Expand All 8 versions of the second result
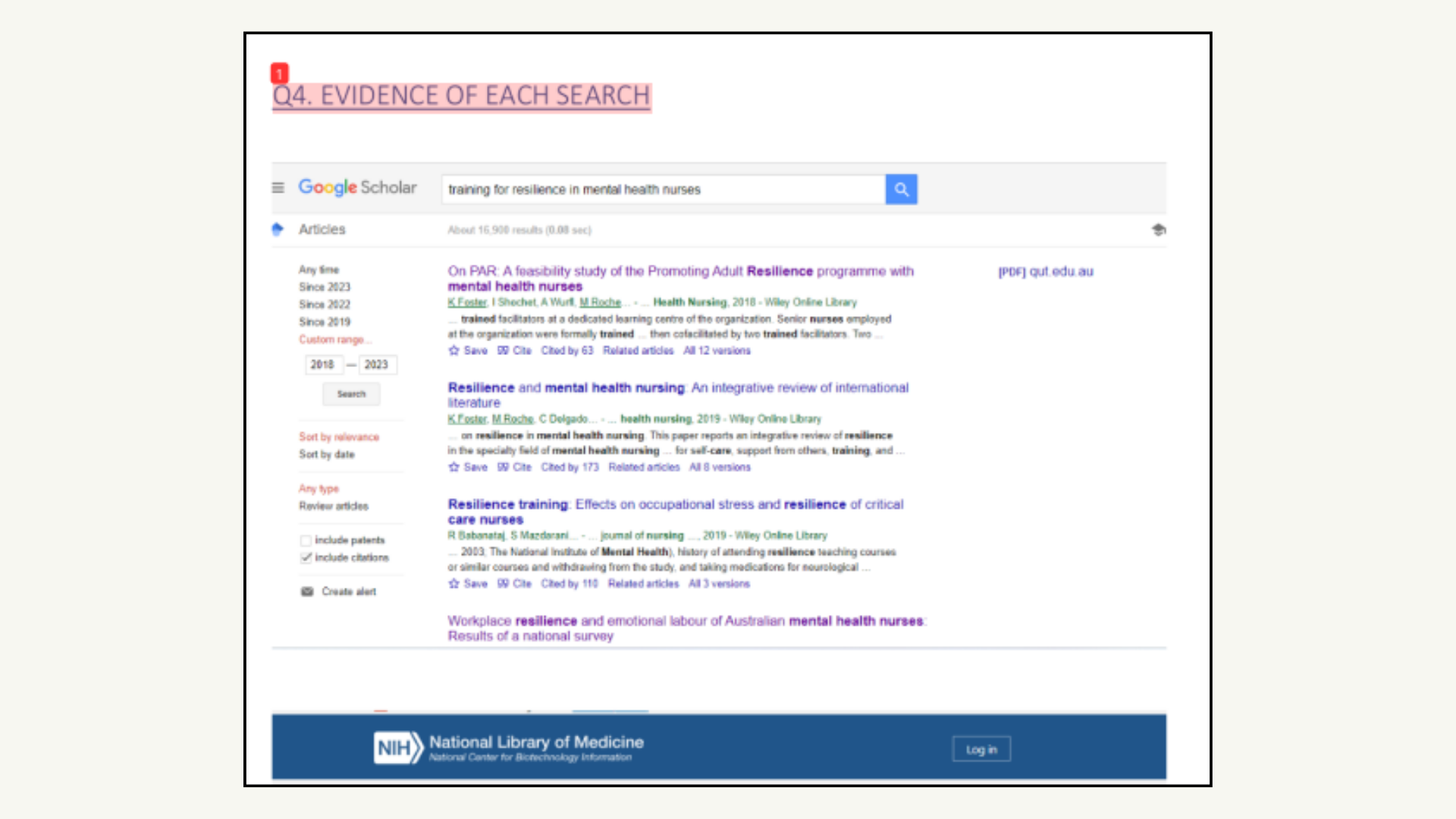Viewport: 1456px width, 819px height. tap(719, 467)
